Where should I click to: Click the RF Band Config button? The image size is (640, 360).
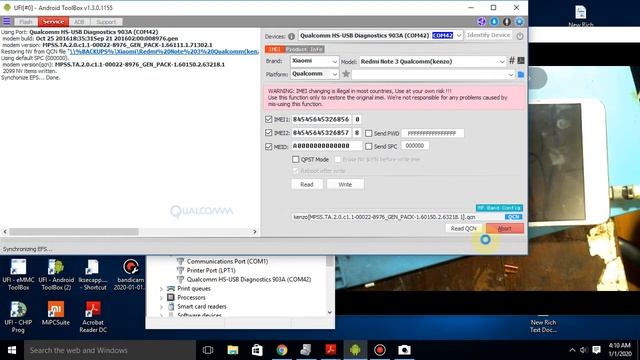(x=499, y=208)
